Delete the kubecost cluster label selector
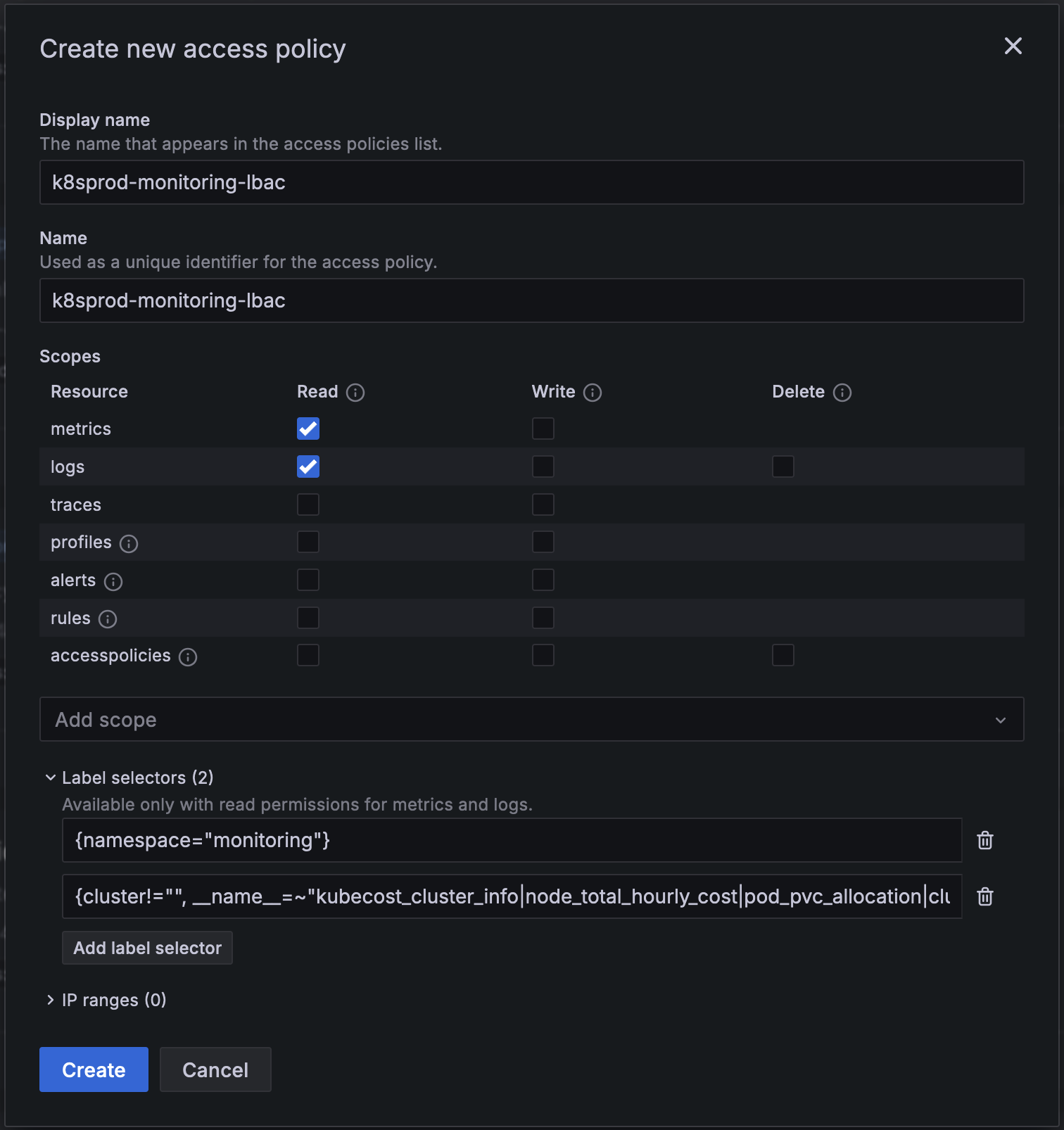Image resolution: width=1064 pixels, height=1130 pixels. (x=984, y=896)
